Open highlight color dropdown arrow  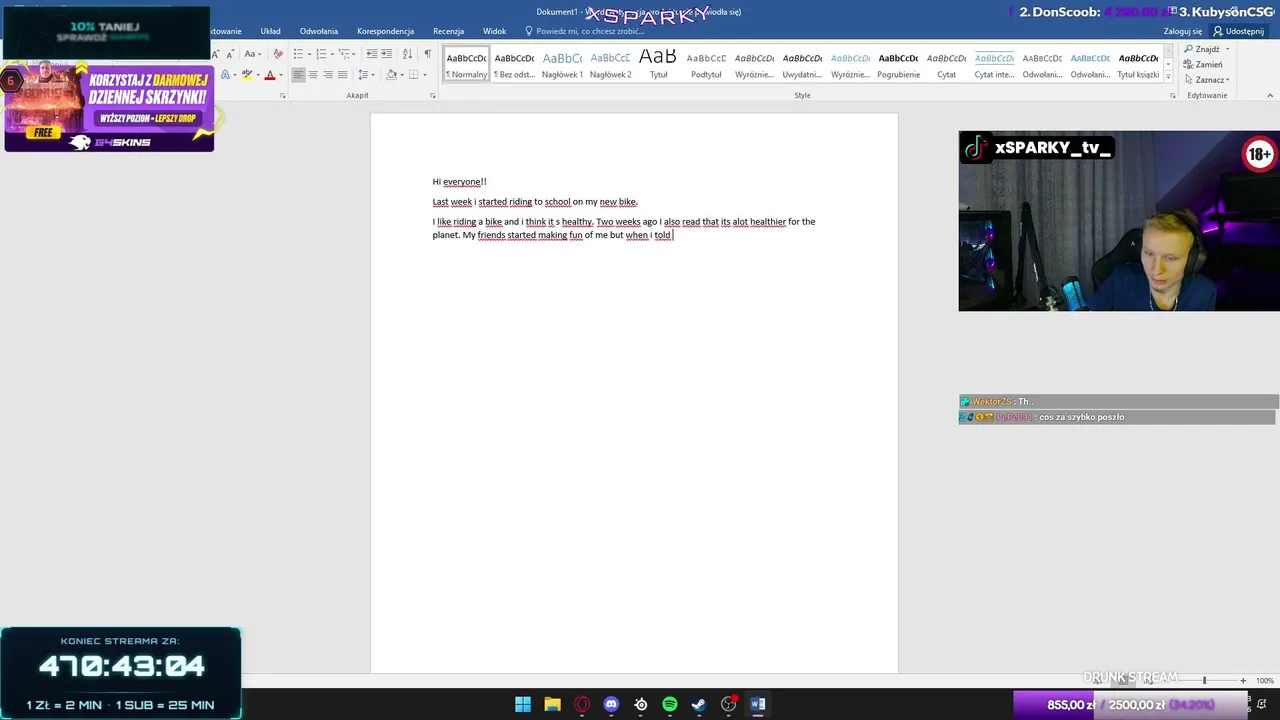coord(258,75)
